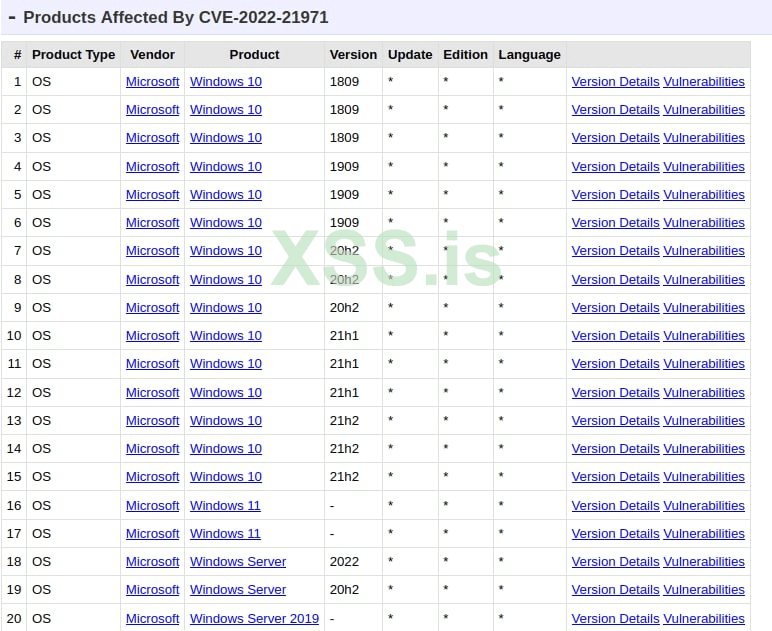The height and width of the screenshot is (631, 772).
Task: Open Microsoft vendor link in row 1
Action: point(153,82)
